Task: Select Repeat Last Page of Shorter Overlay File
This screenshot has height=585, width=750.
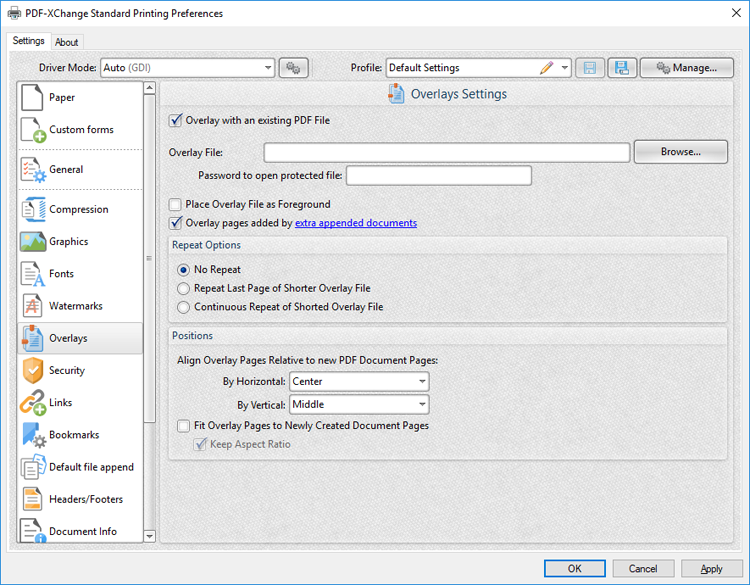Action: pyautogui.click(x=183, y=288)
